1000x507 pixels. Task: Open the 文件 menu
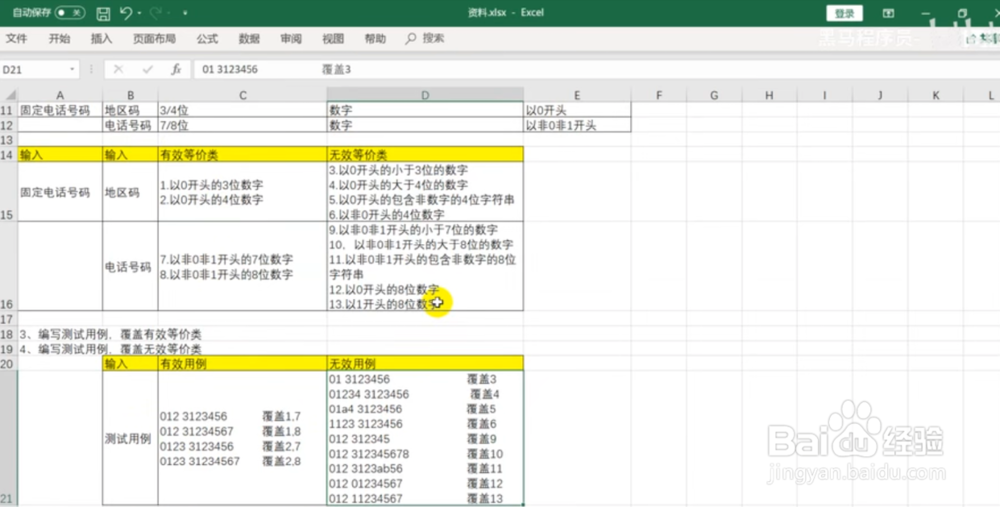coord(17,39)
